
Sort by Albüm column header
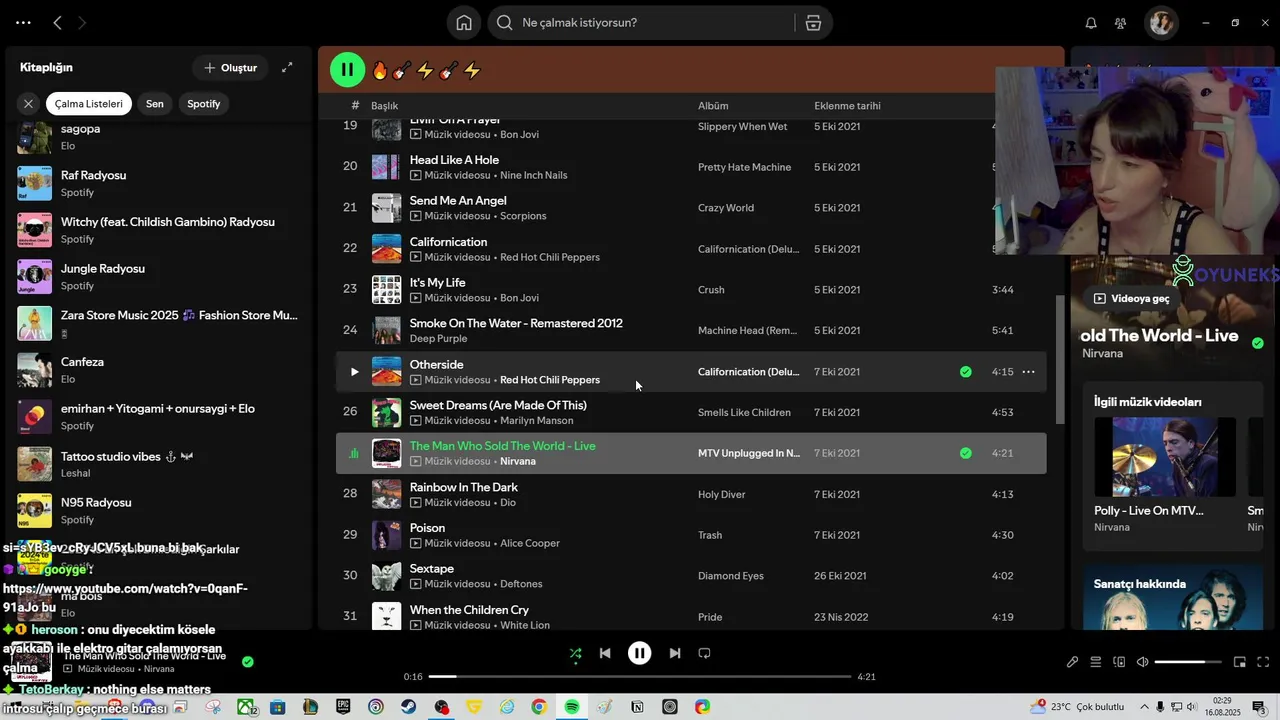point(713,106)
